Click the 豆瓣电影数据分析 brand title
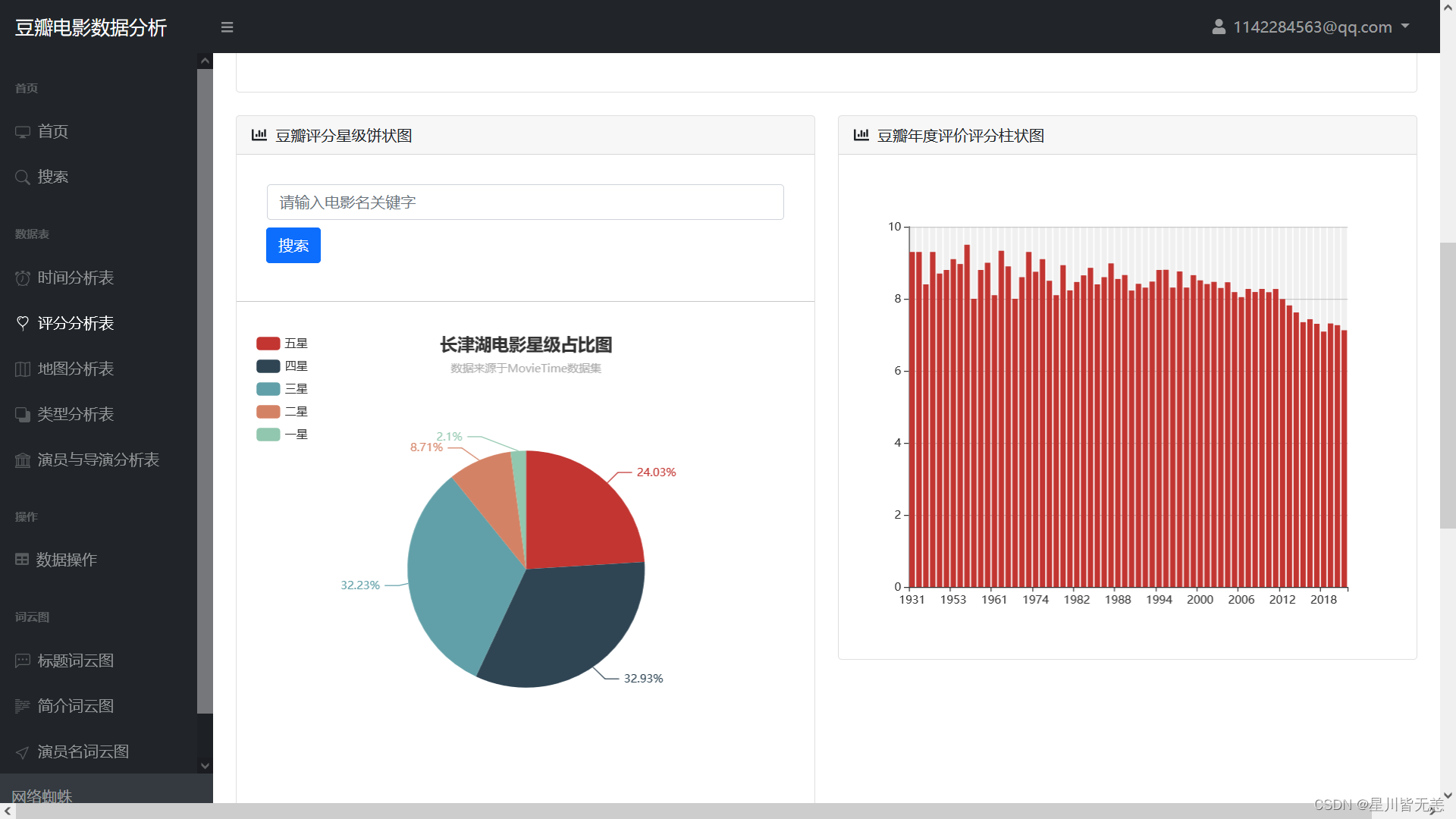 [91, 27]
